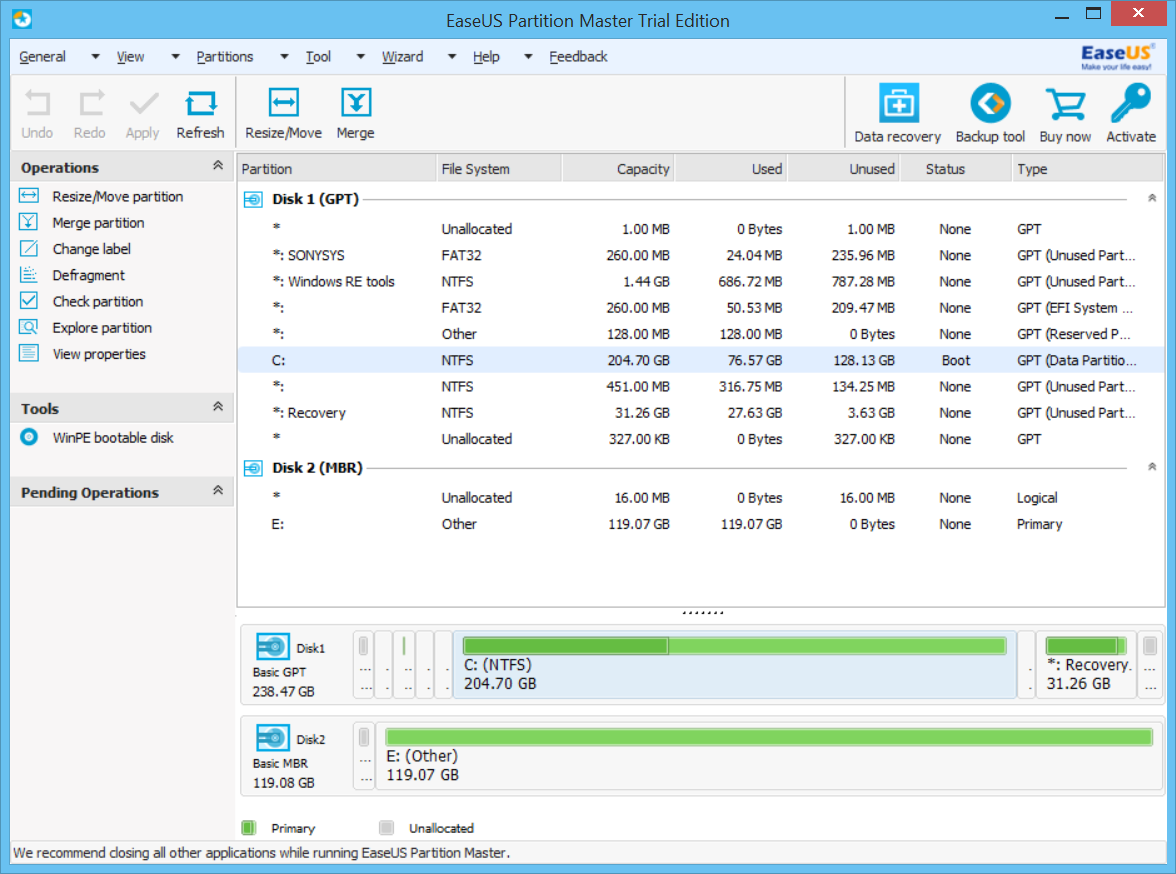Click the Disk 2 (MBR) disk icon
1176x874 pixels.
point(254,468)
